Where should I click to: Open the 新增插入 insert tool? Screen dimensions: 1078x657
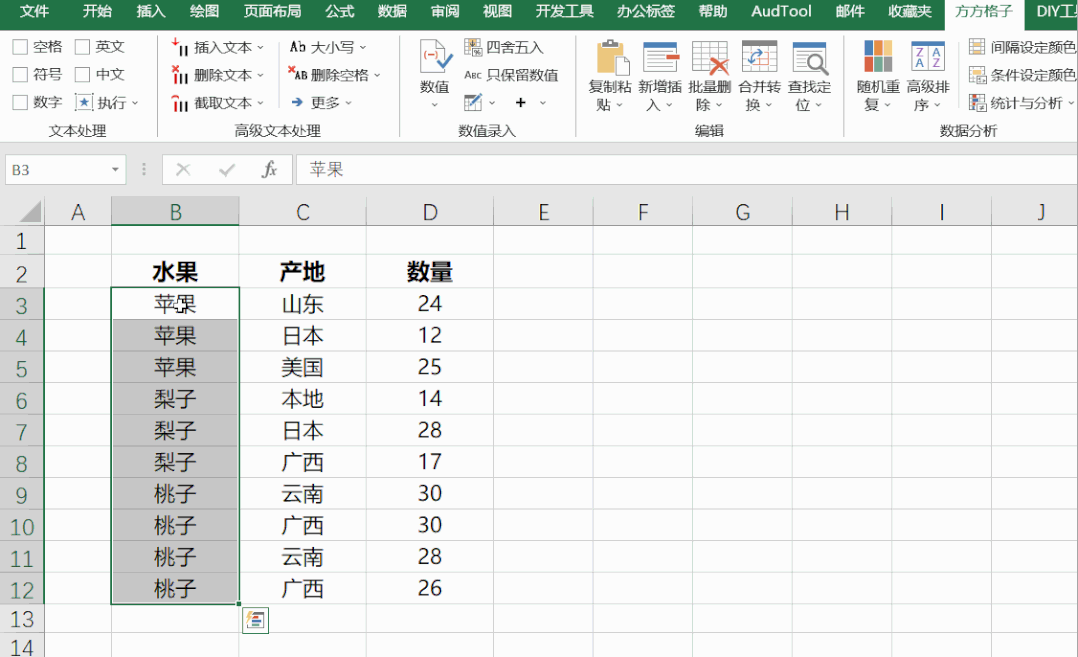click(660, 76)
